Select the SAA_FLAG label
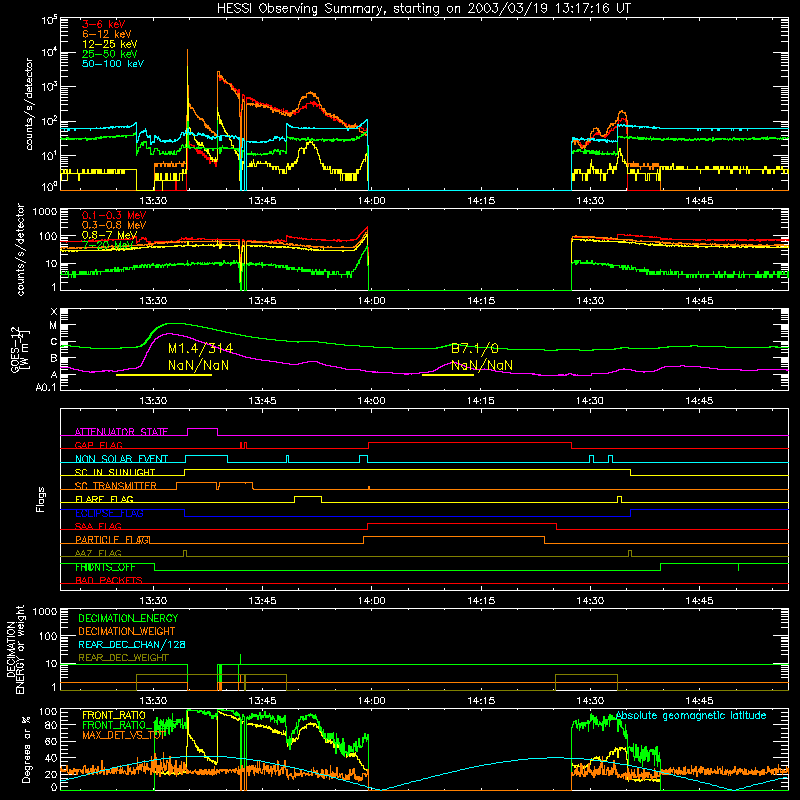Screen dimensions: 800x800 pos(98,527)
